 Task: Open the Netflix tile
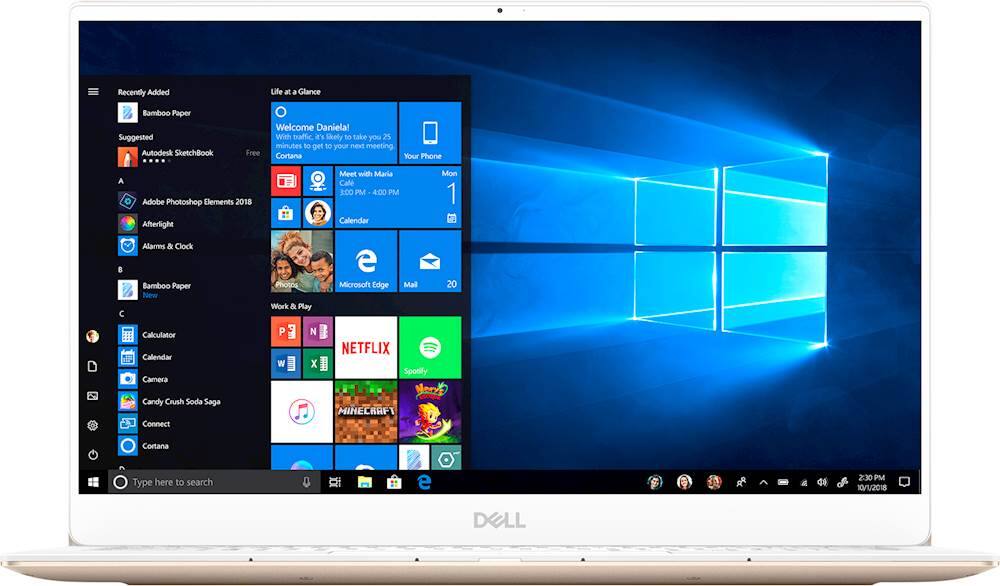pyautogui.click(x=365, y=347)
